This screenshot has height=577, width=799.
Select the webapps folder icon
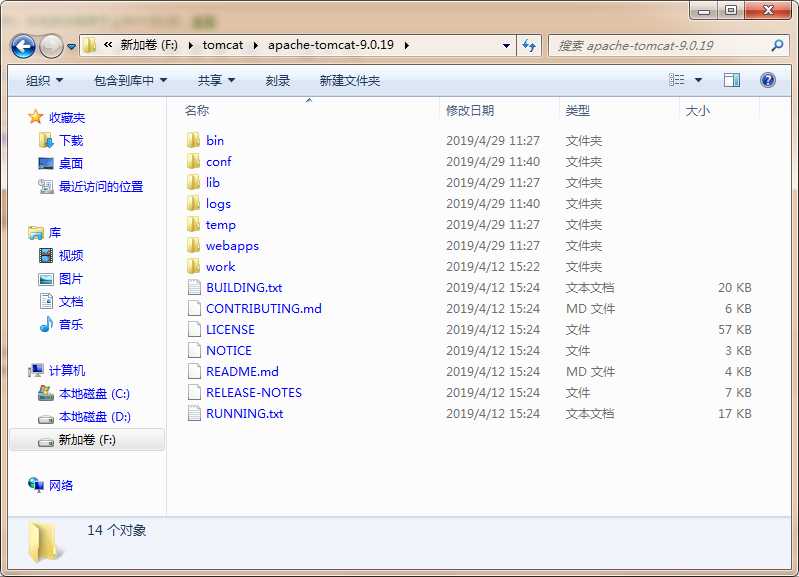click(x=194, y=245)
